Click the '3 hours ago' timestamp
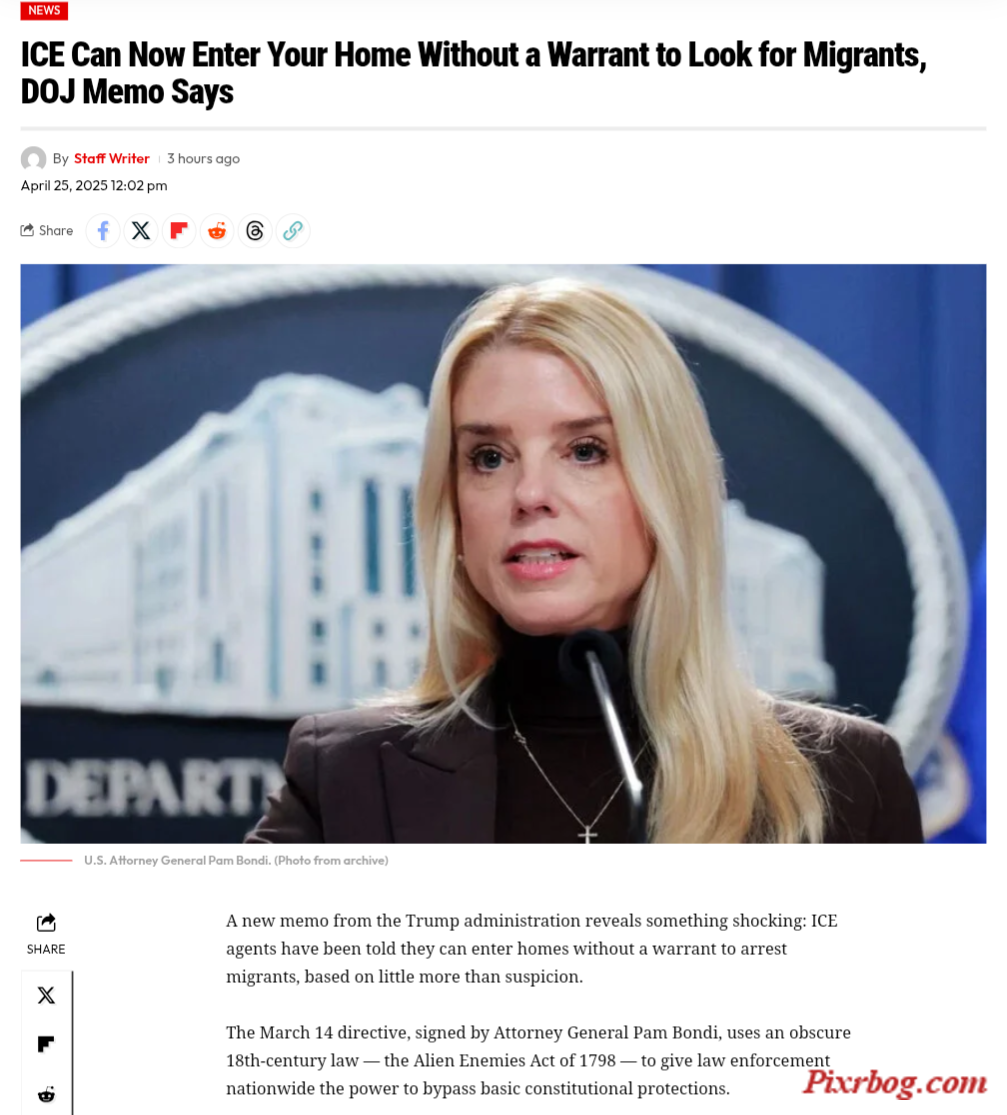The height and width of the screenshot is (1115, 1007). pyautogui.click(x=203, y=159)
